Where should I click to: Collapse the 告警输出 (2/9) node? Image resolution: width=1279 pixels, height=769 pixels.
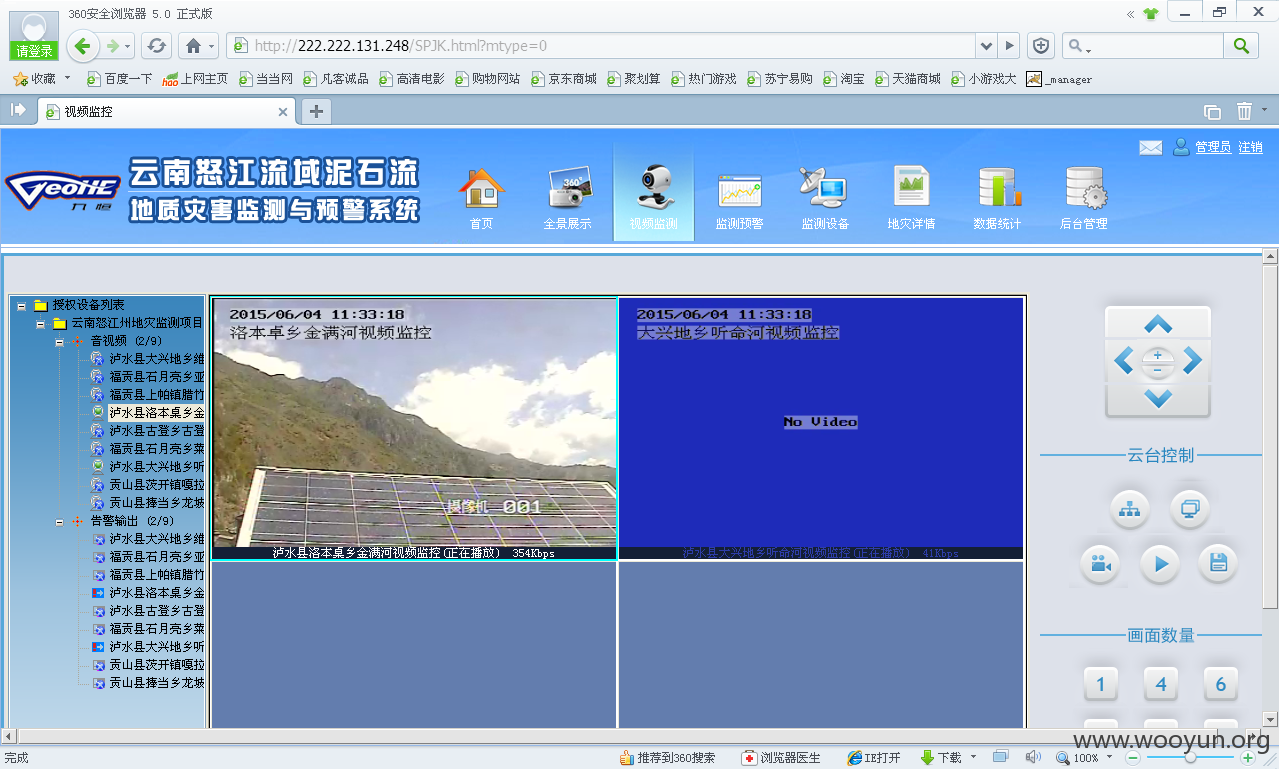point(59,521)
